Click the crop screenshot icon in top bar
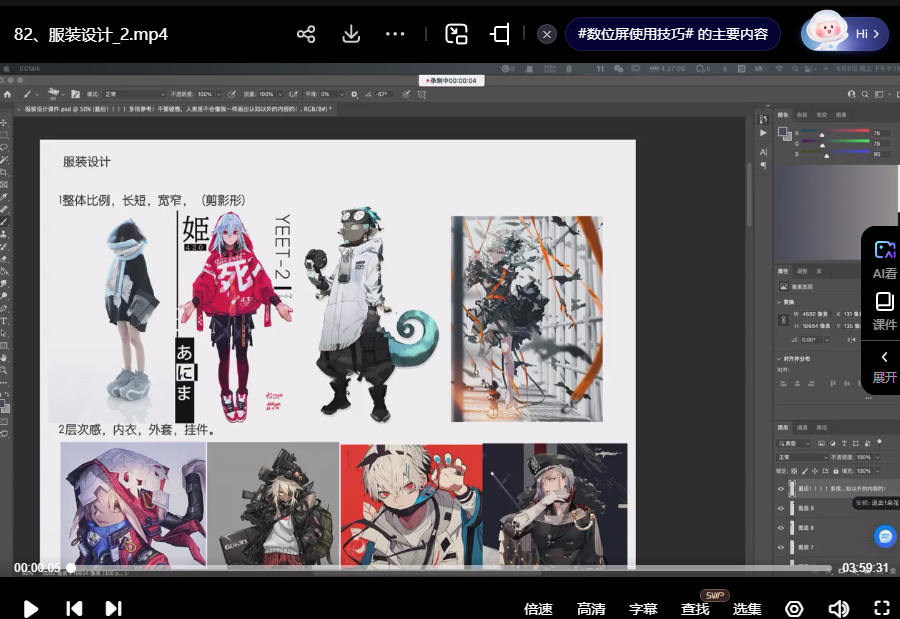 click(x=500, y=34)
